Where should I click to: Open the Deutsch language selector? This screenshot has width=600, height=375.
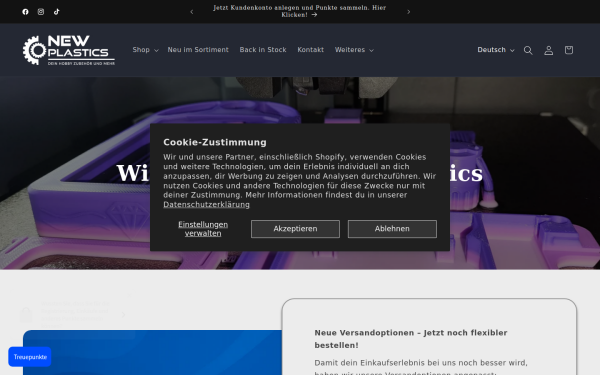click(x=496, y=50)
